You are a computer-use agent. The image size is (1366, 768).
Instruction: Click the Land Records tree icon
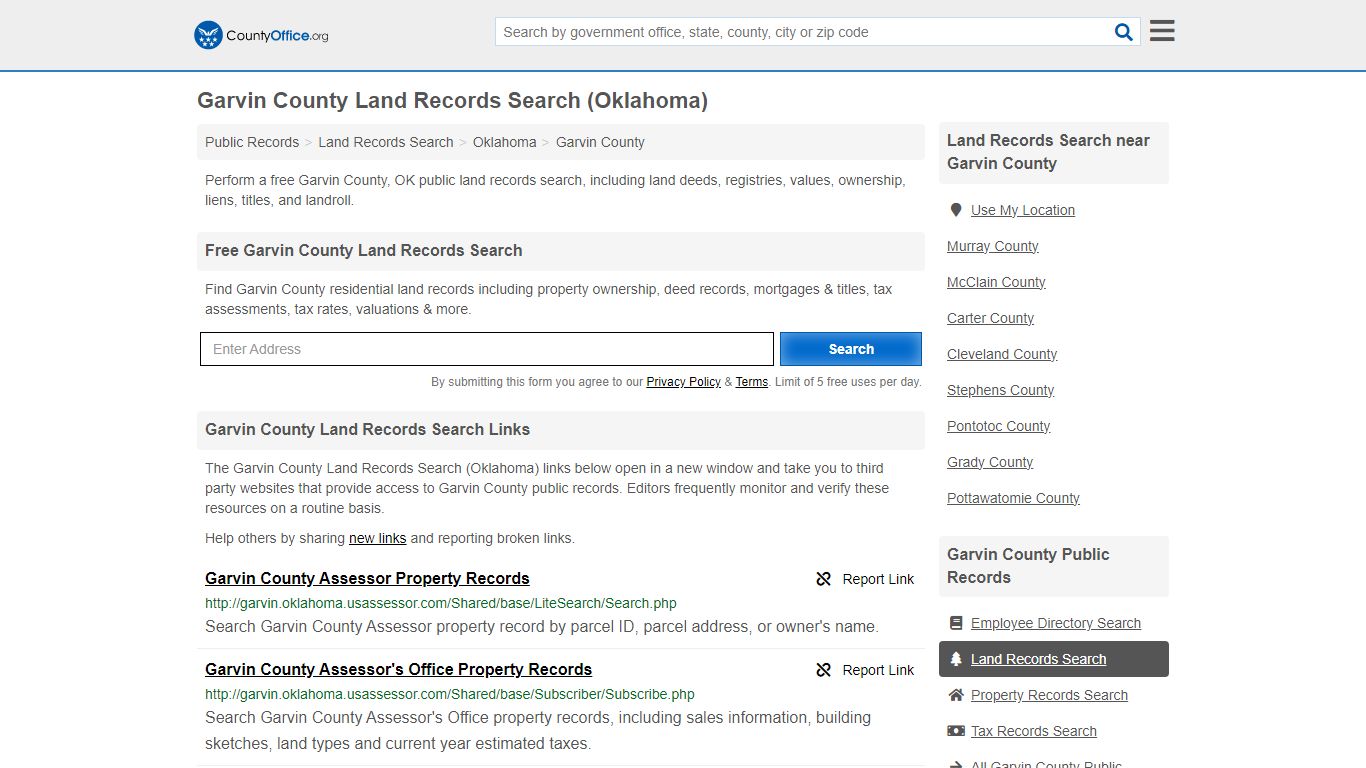tap(956, 659)
